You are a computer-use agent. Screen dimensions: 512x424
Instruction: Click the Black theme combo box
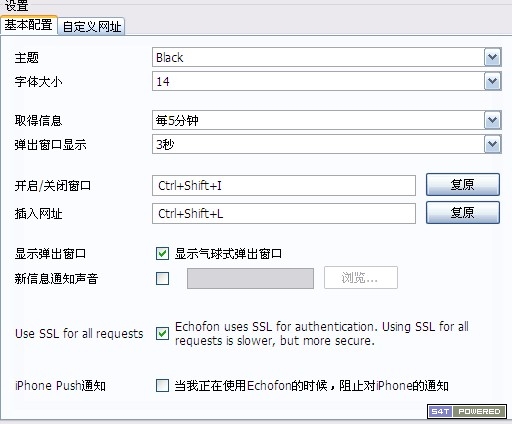pos(318,57)
